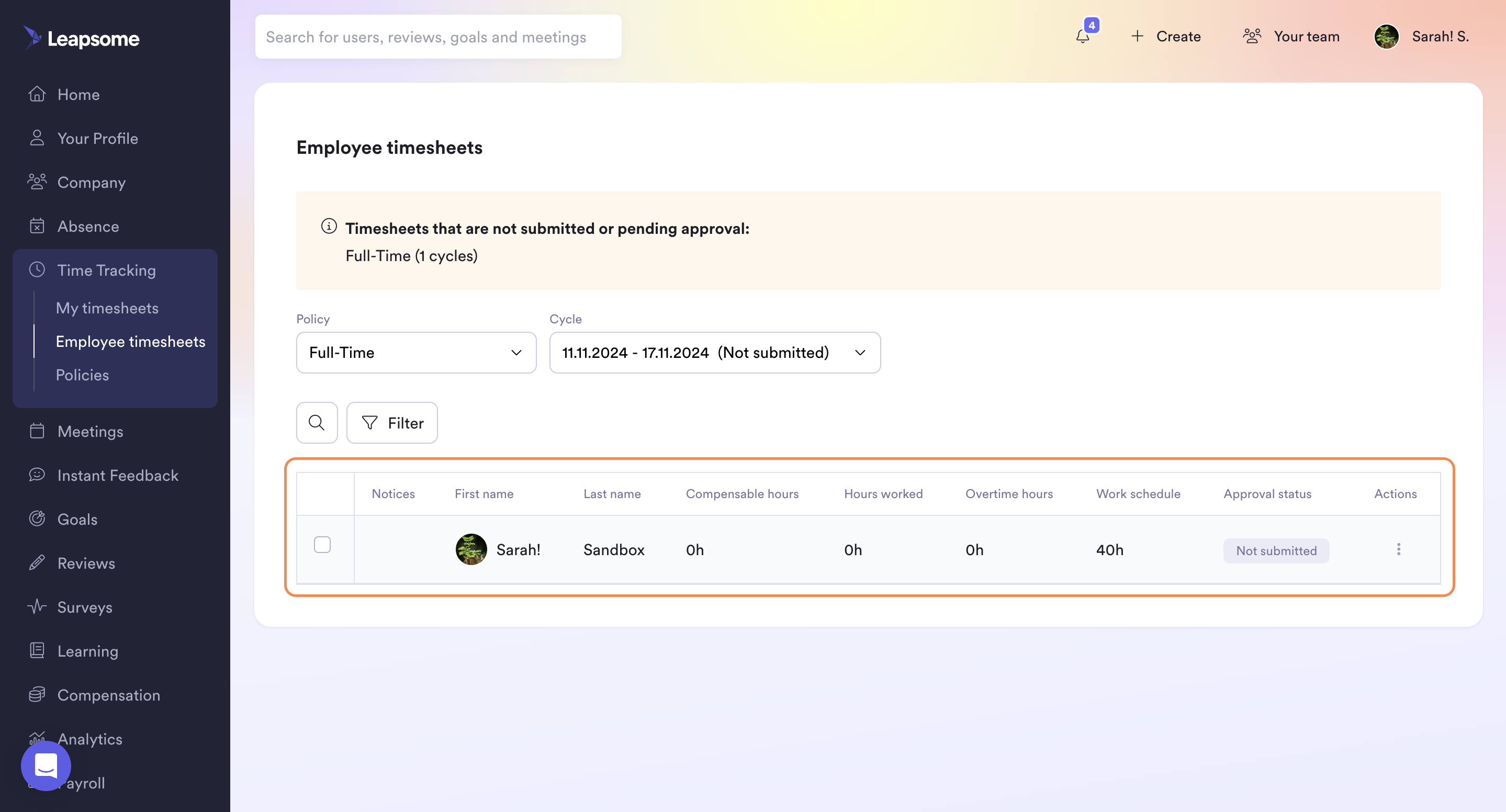The height and width of the screenshot is (812, 1506).
Task: Click the First name column header
Action: [484, 494]
